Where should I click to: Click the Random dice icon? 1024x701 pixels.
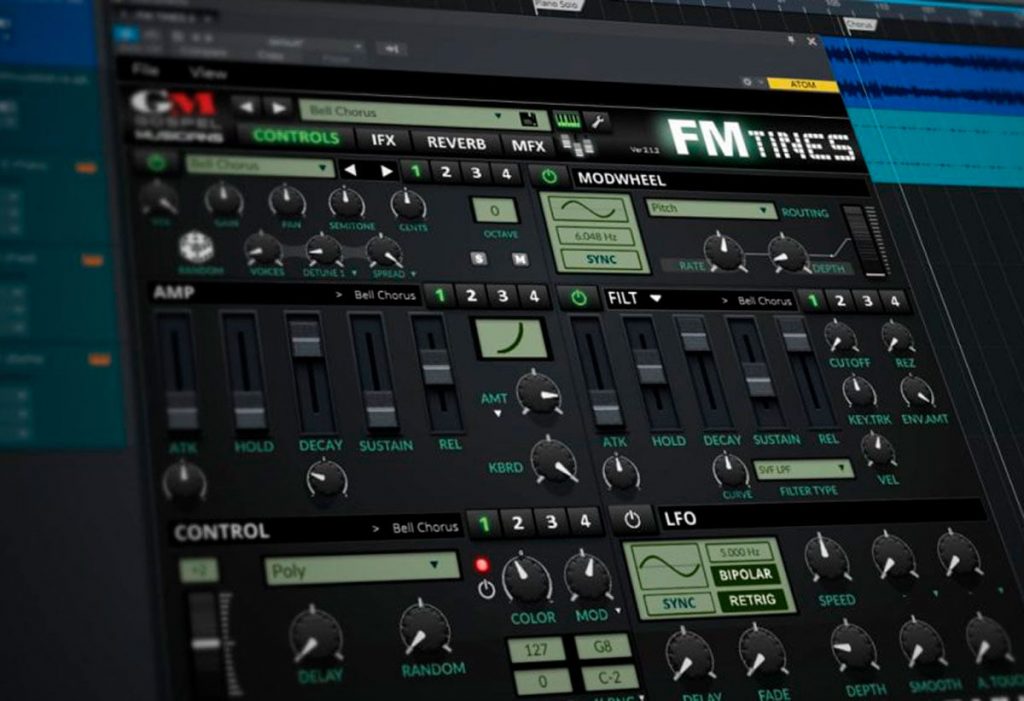[x=196, y=247]
